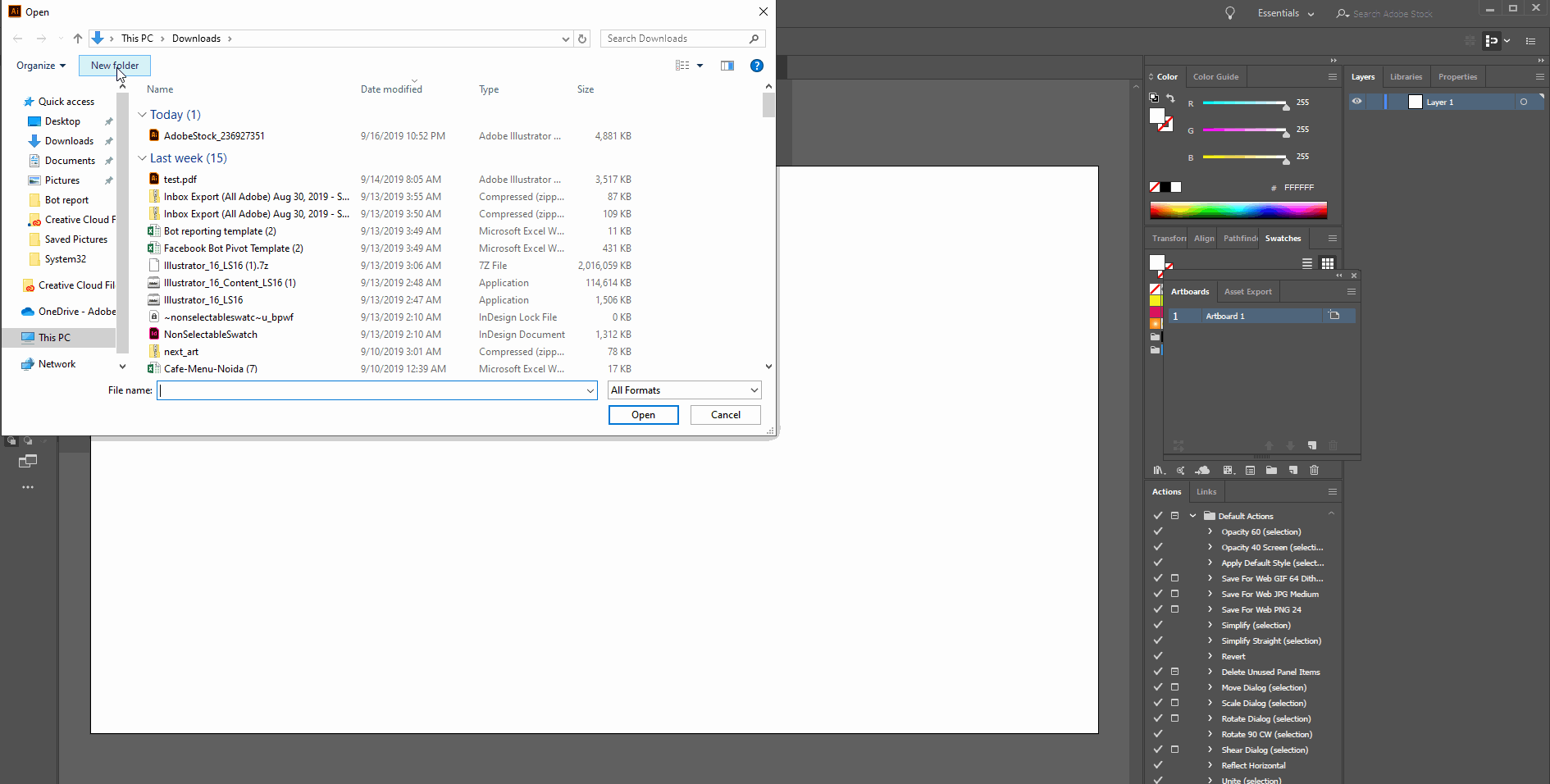Select Desktop under Quick access
The image size is (1550, 784).
point(62,121)
